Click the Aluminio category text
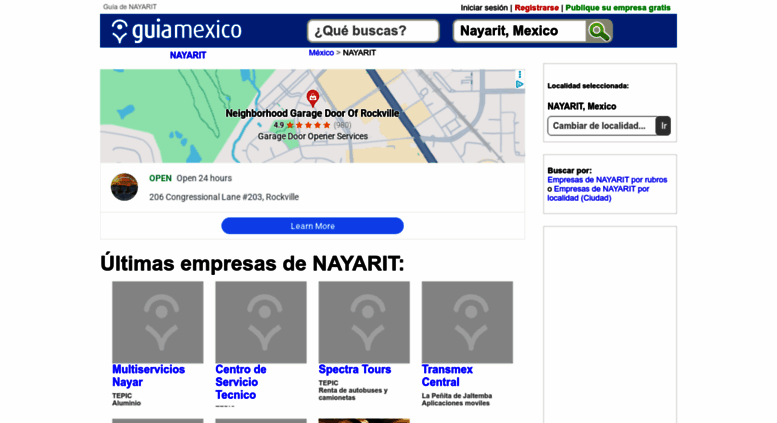 point(126,403)
